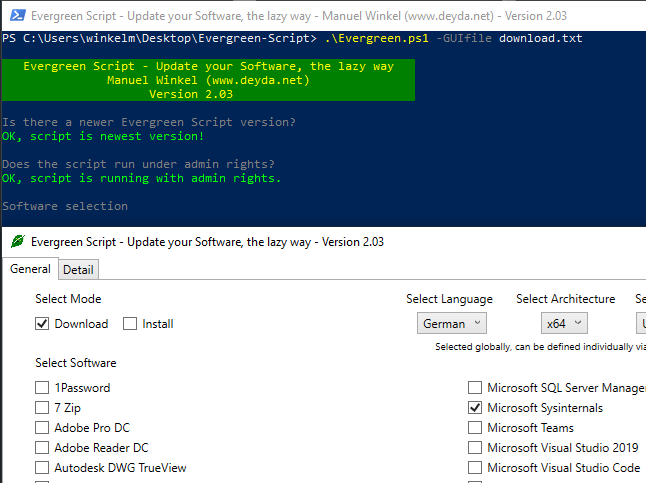Click the 'Select Language' label
The width and height of the screenshot is (646, 483).
pos(449,299)
